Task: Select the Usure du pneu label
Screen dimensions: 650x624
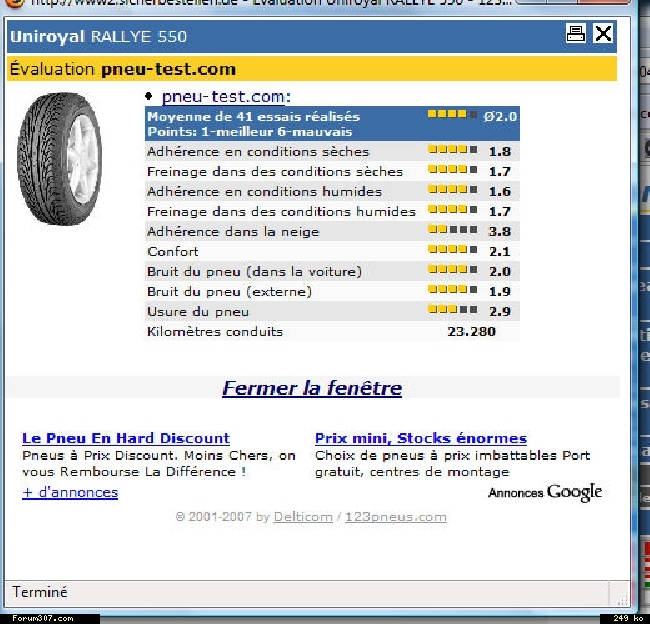Action: 198,311
